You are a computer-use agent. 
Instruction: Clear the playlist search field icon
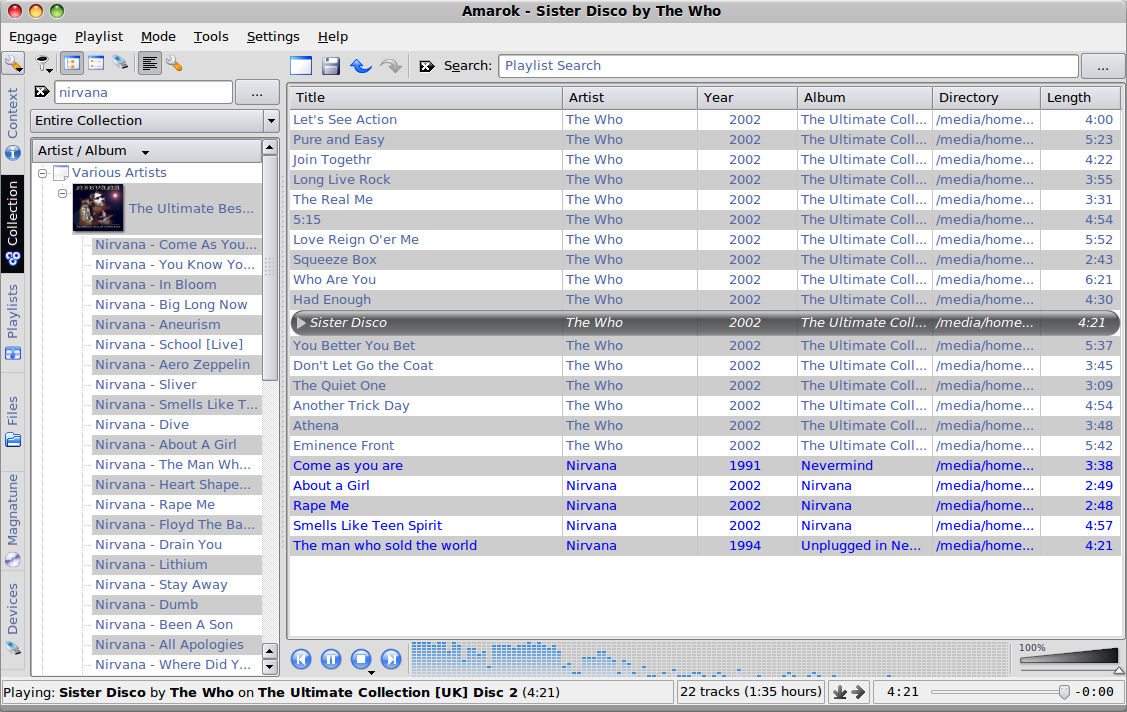click(x=427, y=66)
